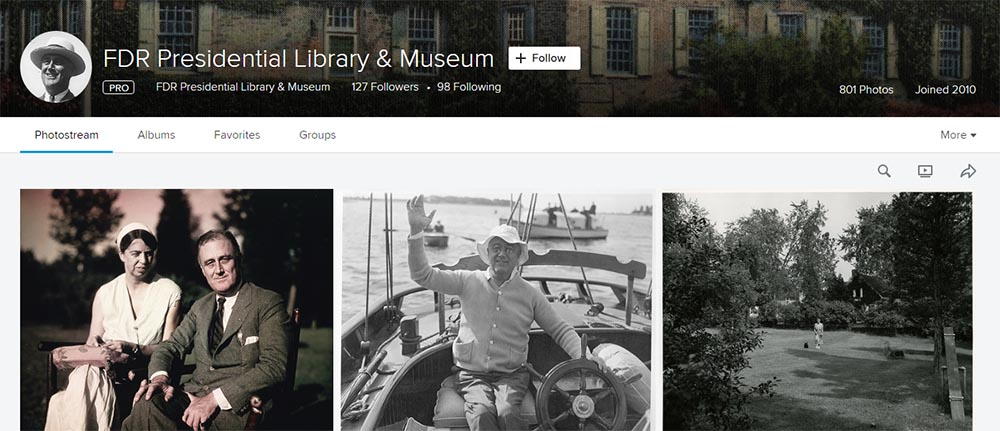Click the search magnifier icon
The image size is (1000, 431).
[x=884, y=171]
